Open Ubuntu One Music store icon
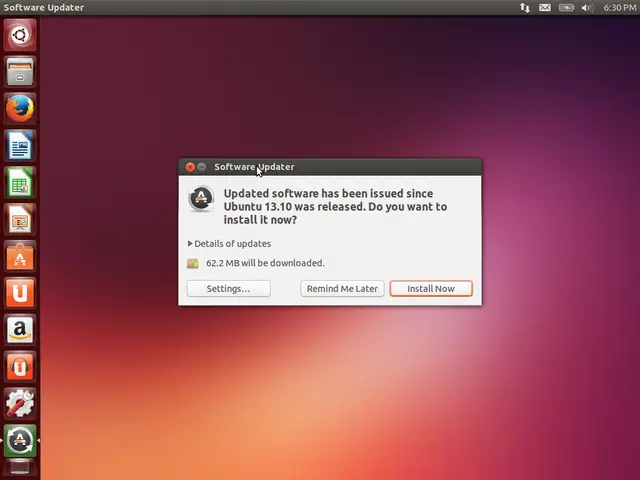Viewport: 640px width, 480px height. point(20,367)
